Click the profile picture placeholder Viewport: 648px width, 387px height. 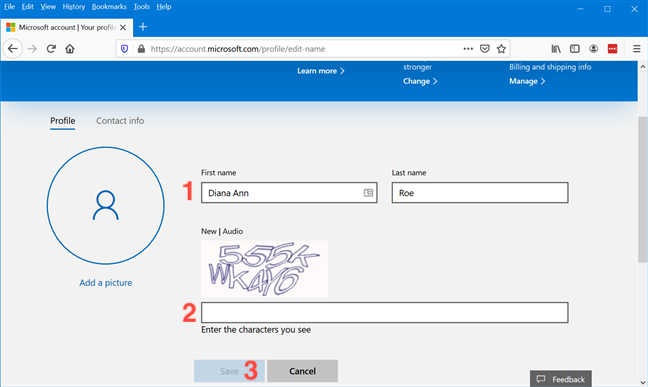click(105, 205)
